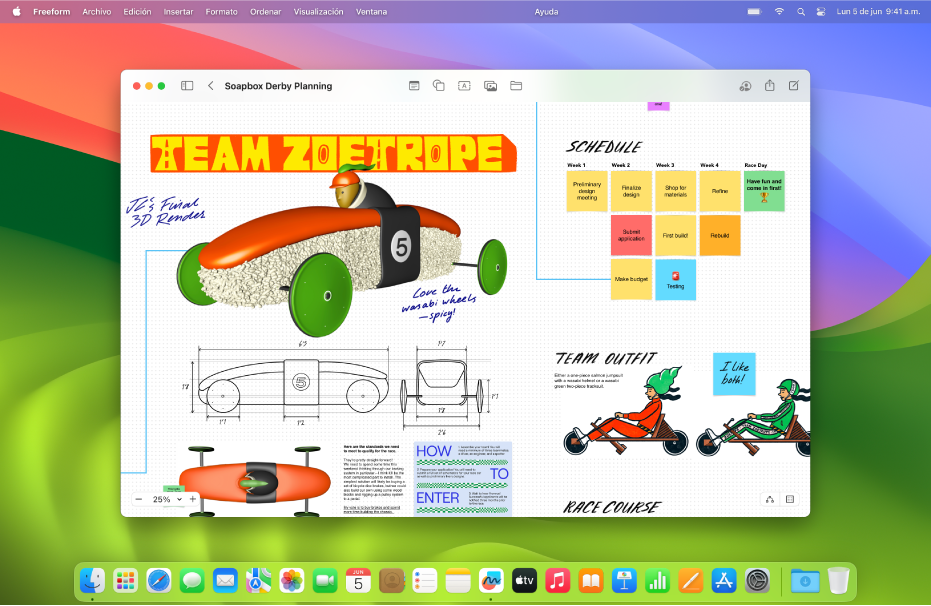This screenshot has width=931, height=606.
Task: Create a new board with the compose icon
Action: click(793, 86)
